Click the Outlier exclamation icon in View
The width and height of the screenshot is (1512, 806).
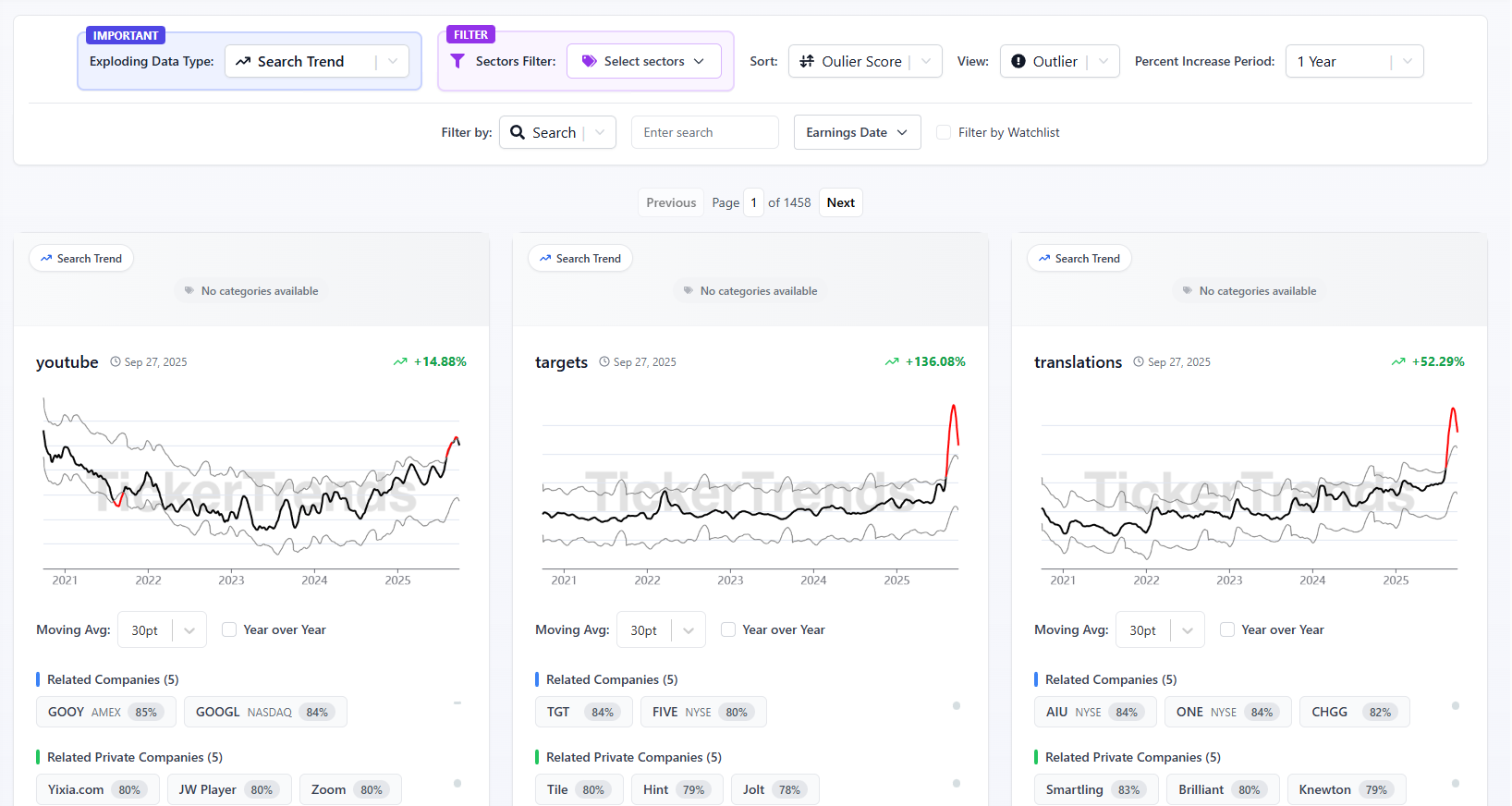[1018, 61]
